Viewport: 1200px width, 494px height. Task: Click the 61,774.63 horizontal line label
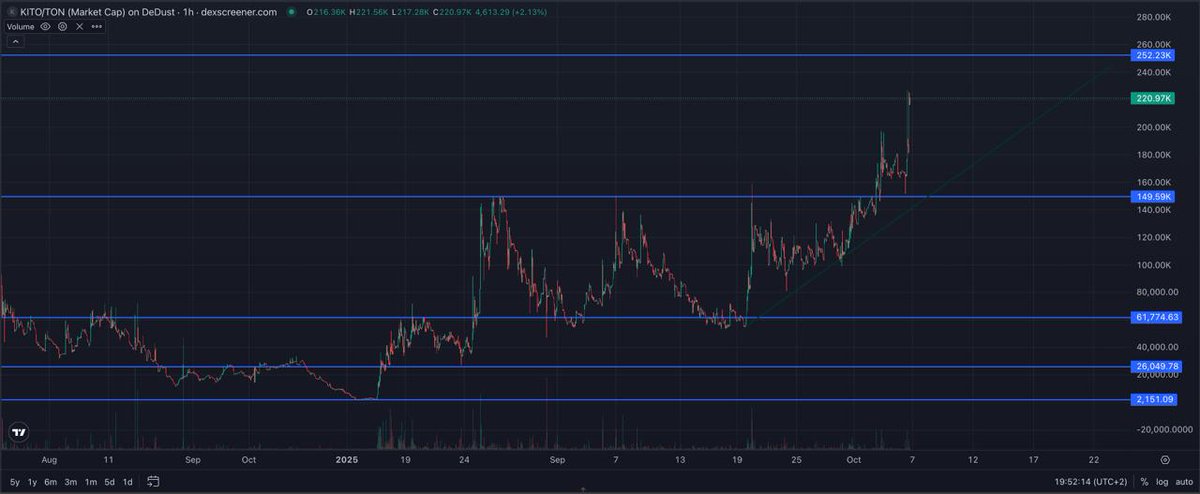1158,318
